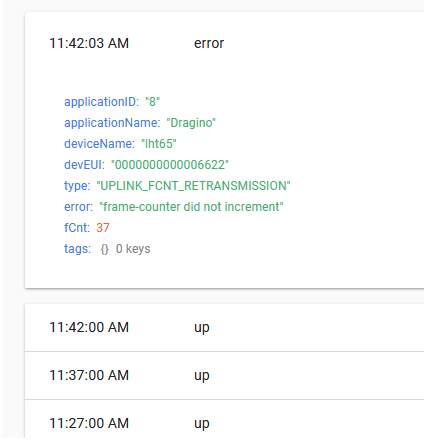Select the devEUI key label
The height and width of the screenshot is (441, 429).
pyautogui.click(x=84, y=165)
